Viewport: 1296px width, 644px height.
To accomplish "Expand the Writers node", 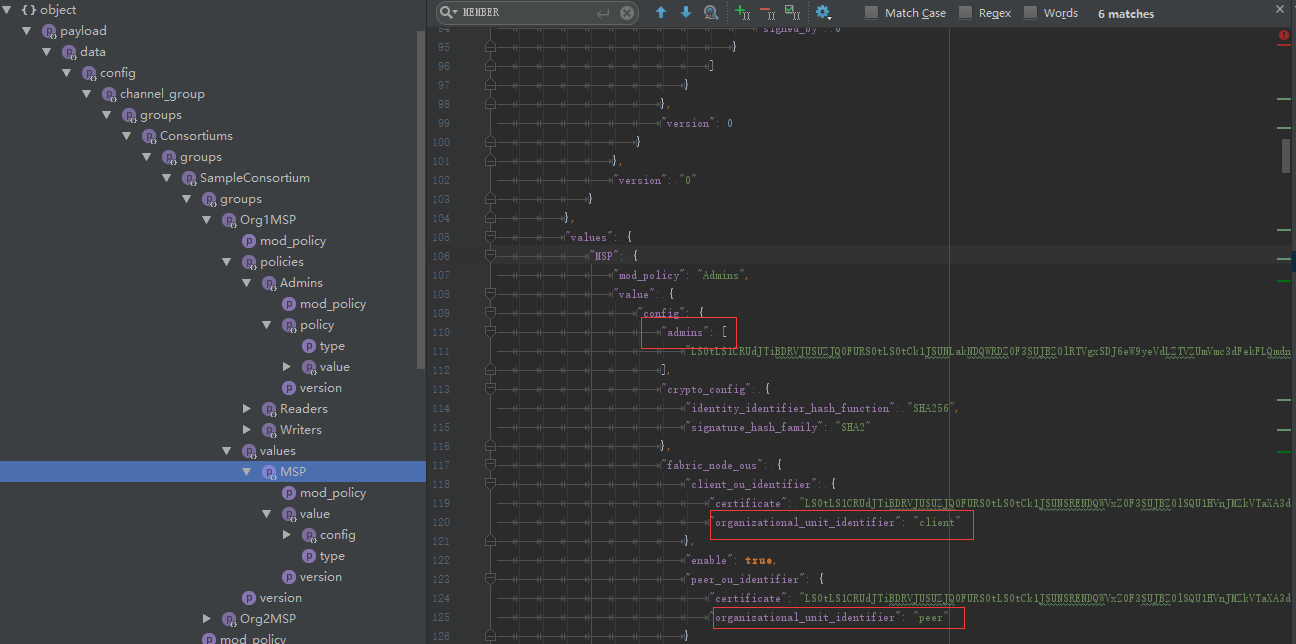I will [247, 430].
